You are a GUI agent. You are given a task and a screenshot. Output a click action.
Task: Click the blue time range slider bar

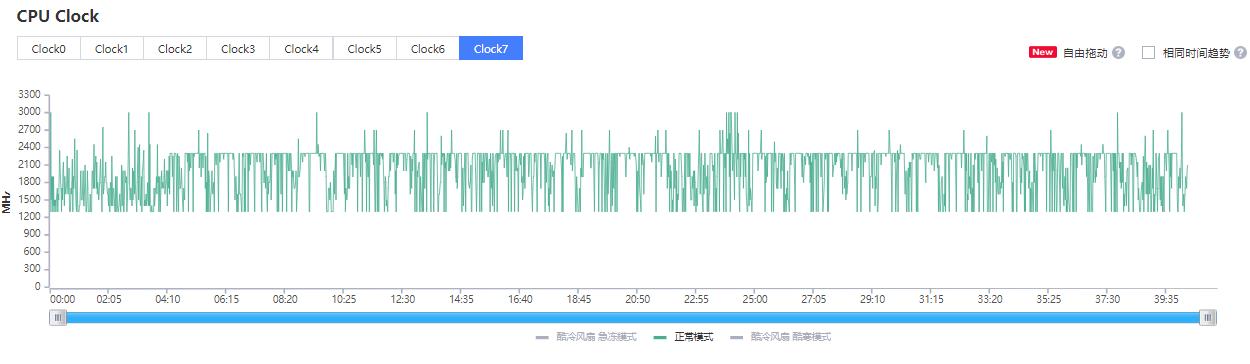pos(634,317)
